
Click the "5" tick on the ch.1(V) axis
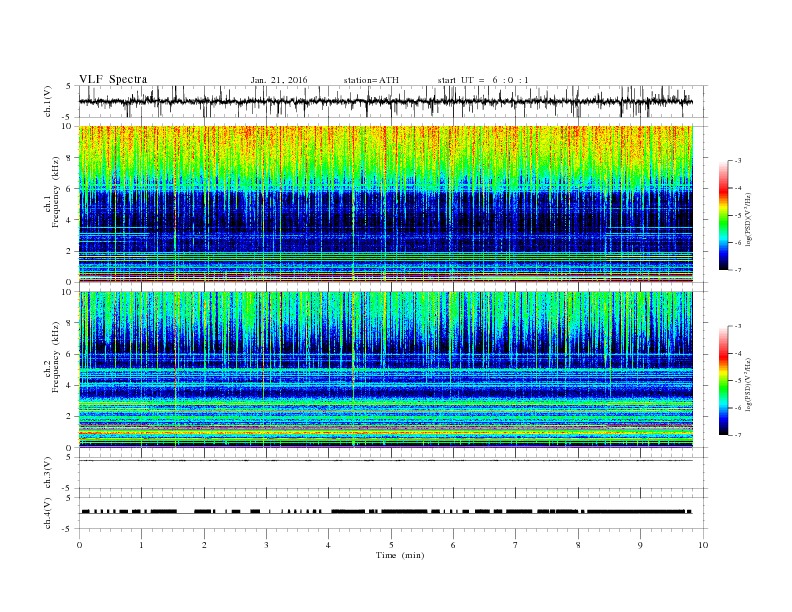pos(69,86)
